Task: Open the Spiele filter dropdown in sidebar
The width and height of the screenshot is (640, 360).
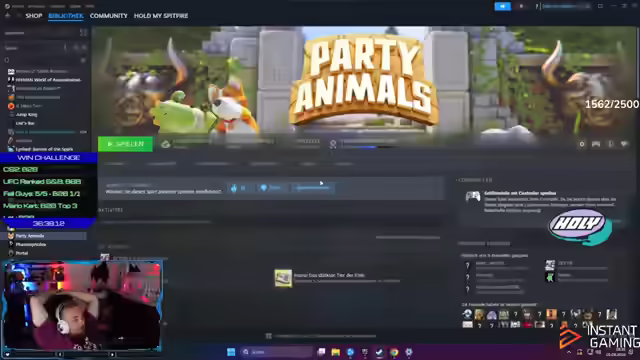Action: [35, 48]
